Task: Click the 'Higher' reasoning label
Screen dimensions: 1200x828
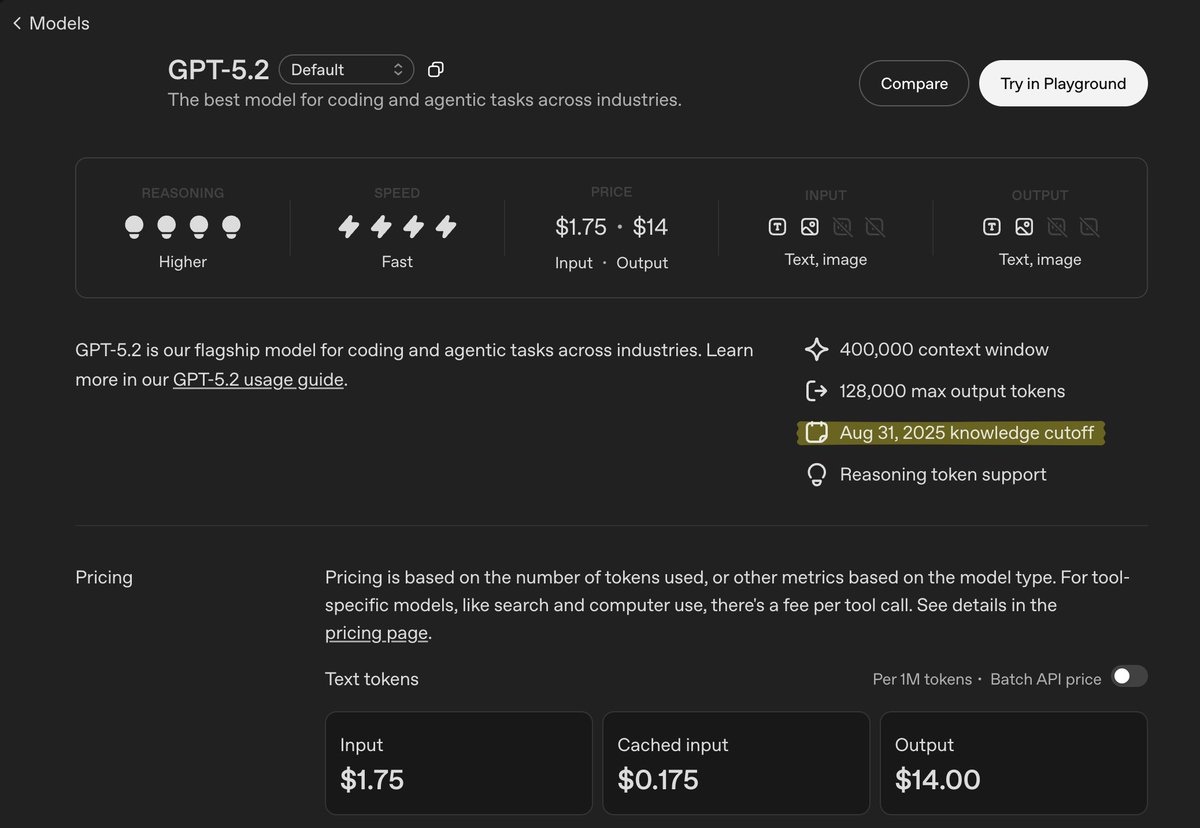Action: [x=183, y=262]
